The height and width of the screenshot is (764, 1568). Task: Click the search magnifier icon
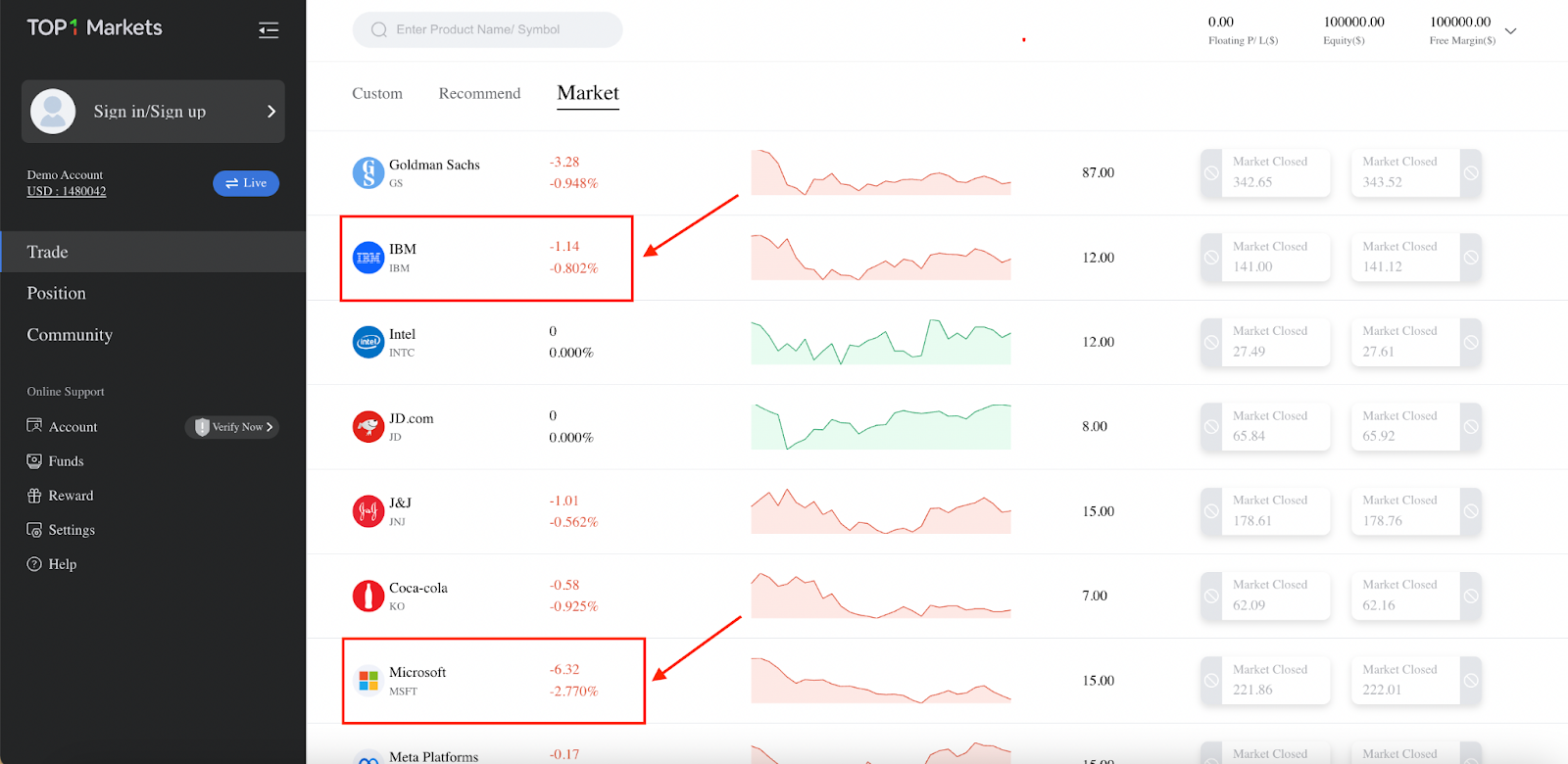click(x=379, y=30)
